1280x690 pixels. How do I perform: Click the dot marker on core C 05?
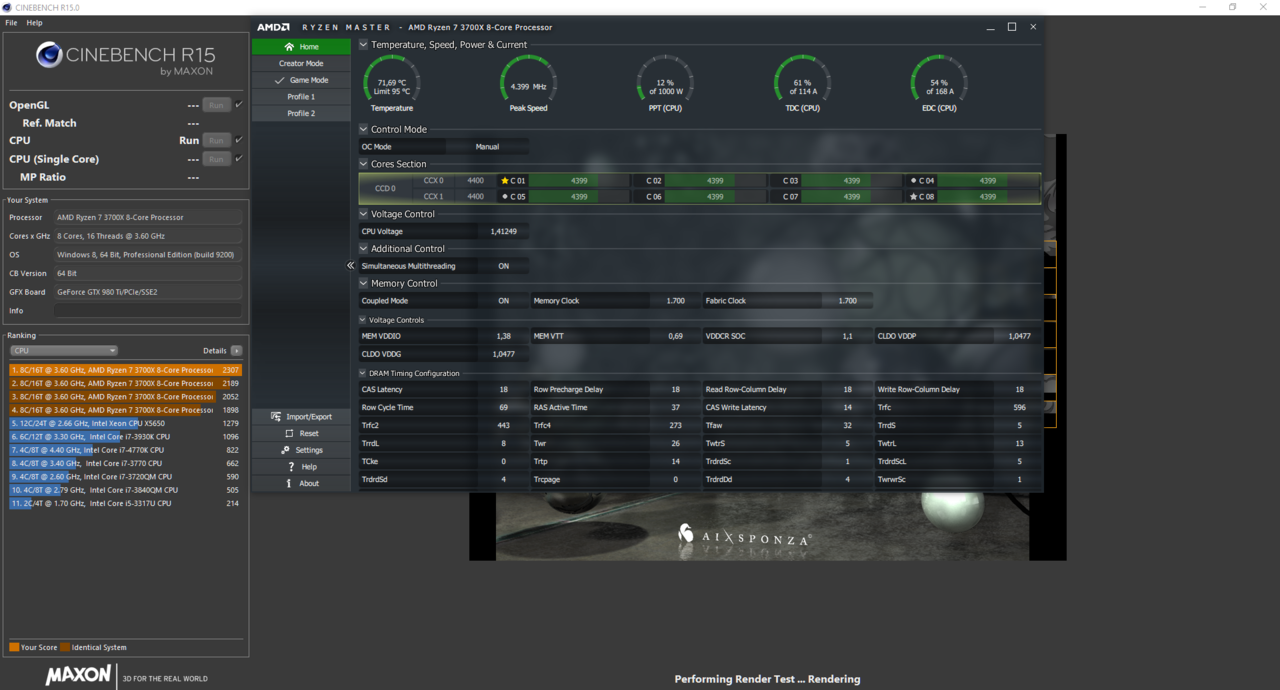pyautogui.click(x=505, y=197)
